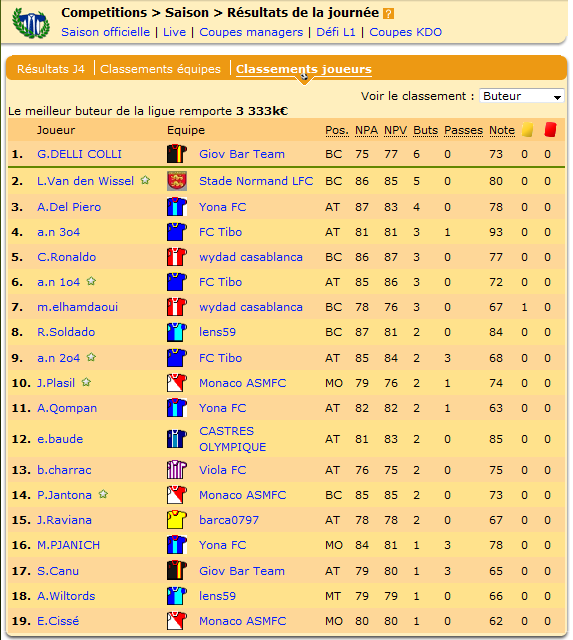Screen dimensions: 573x640
Task: Open Viola FC team link
Action: pyautogui.click(x=222, y=470)
